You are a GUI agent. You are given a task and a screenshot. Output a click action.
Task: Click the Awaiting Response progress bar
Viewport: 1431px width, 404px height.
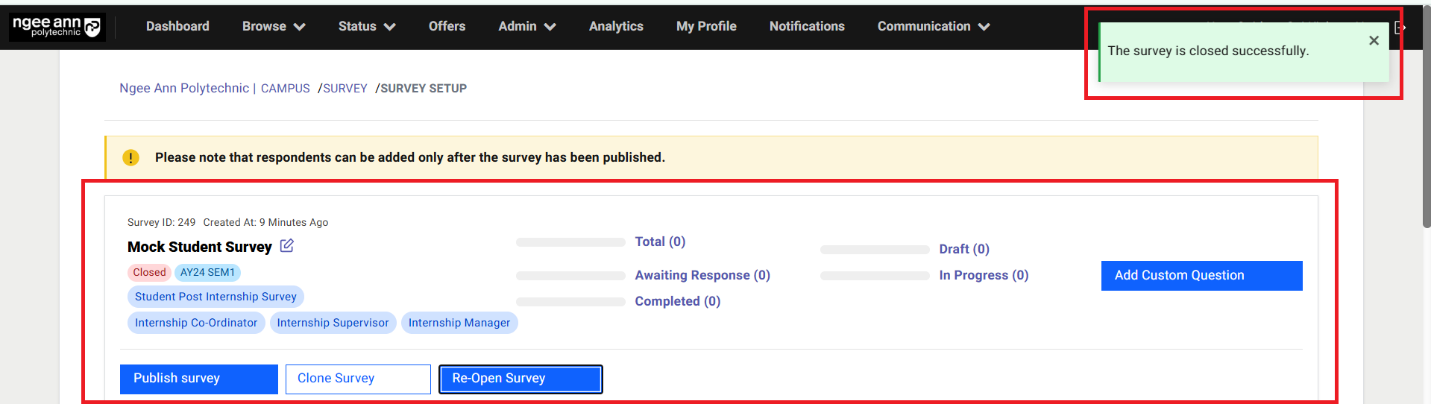[570, 275]
